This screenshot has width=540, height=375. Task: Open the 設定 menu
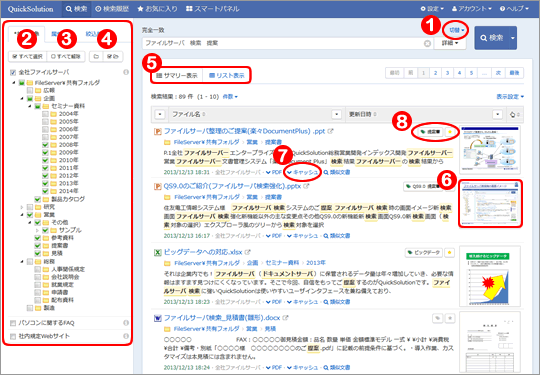pos(432,9)
